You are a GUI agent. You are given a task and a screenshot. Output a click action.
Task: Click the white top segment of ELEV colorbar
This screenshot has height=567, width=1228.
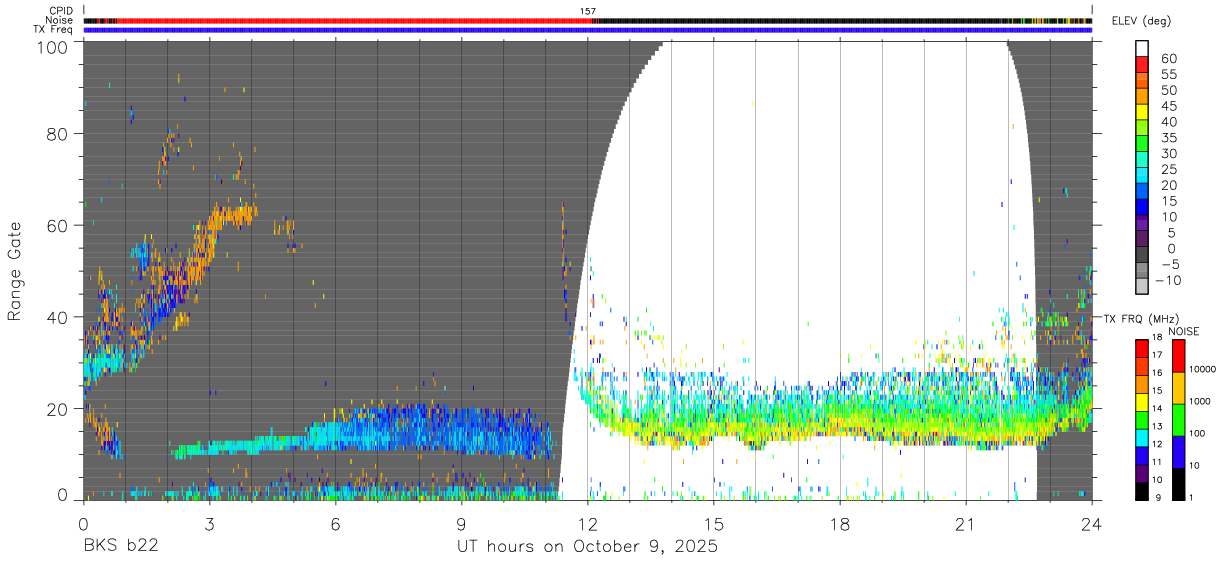1143,46
